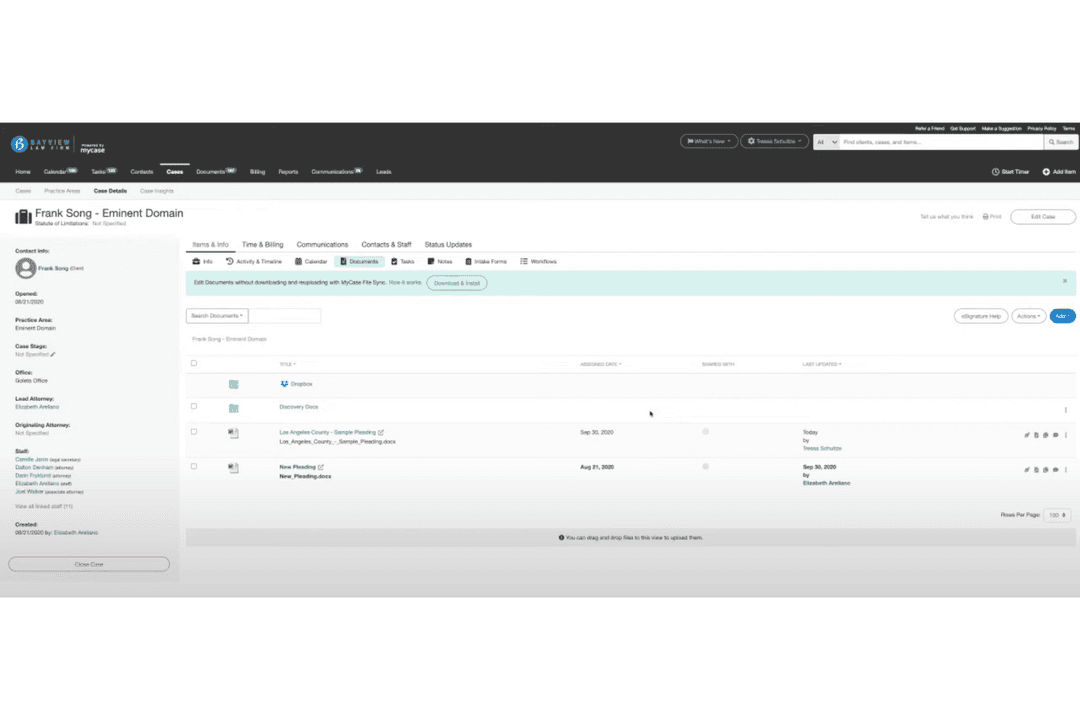Check the Los Angeles County pleading checkbox
This screenshot has width=1080, height=720.
click(194, 432)
